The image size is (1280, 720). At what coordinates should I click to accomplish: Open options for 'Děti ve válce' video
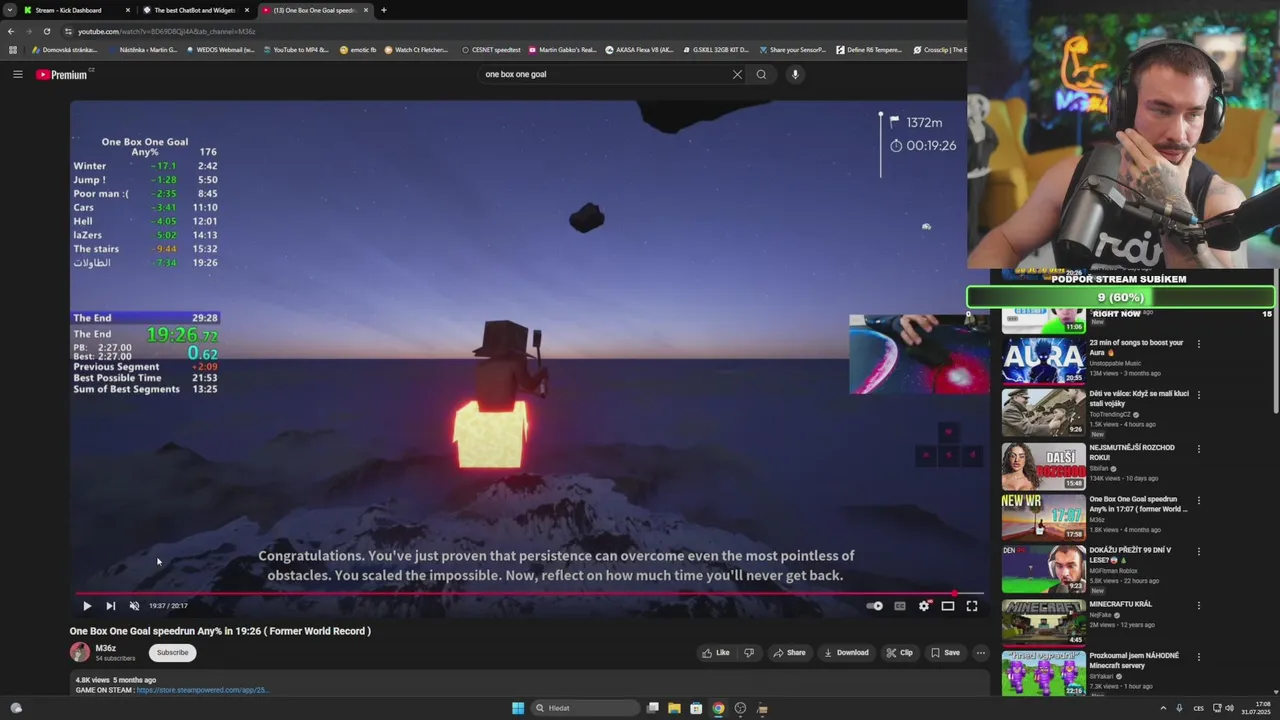coord(1198,396)
